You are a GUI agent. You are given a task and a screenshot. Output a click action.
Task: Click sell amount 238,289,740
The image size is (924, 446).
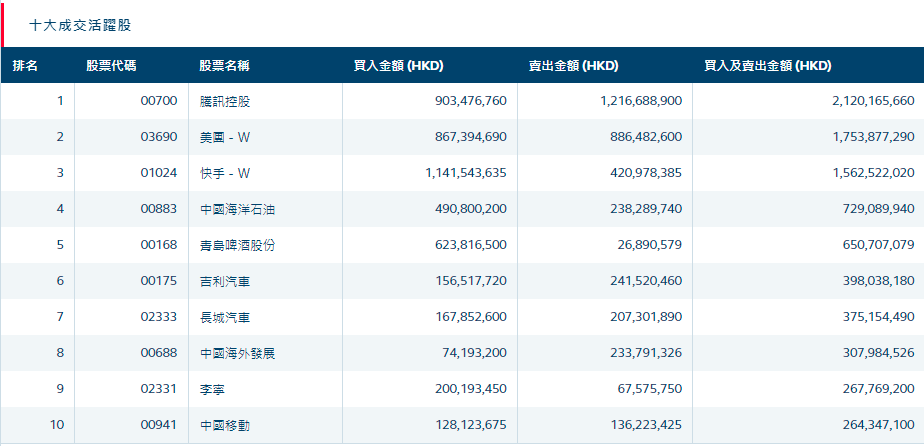coord(646,209)
